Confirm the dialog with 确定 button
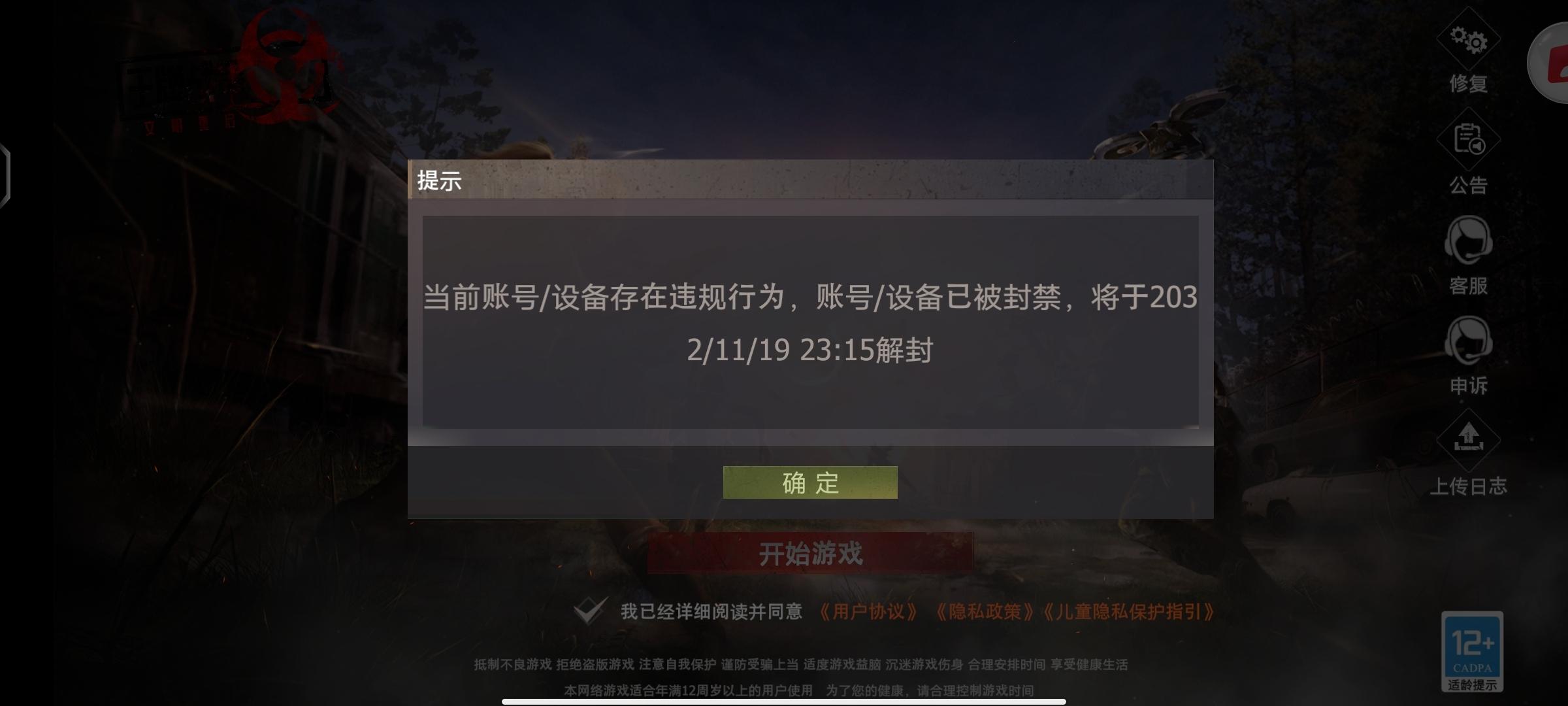 (810, 482)
